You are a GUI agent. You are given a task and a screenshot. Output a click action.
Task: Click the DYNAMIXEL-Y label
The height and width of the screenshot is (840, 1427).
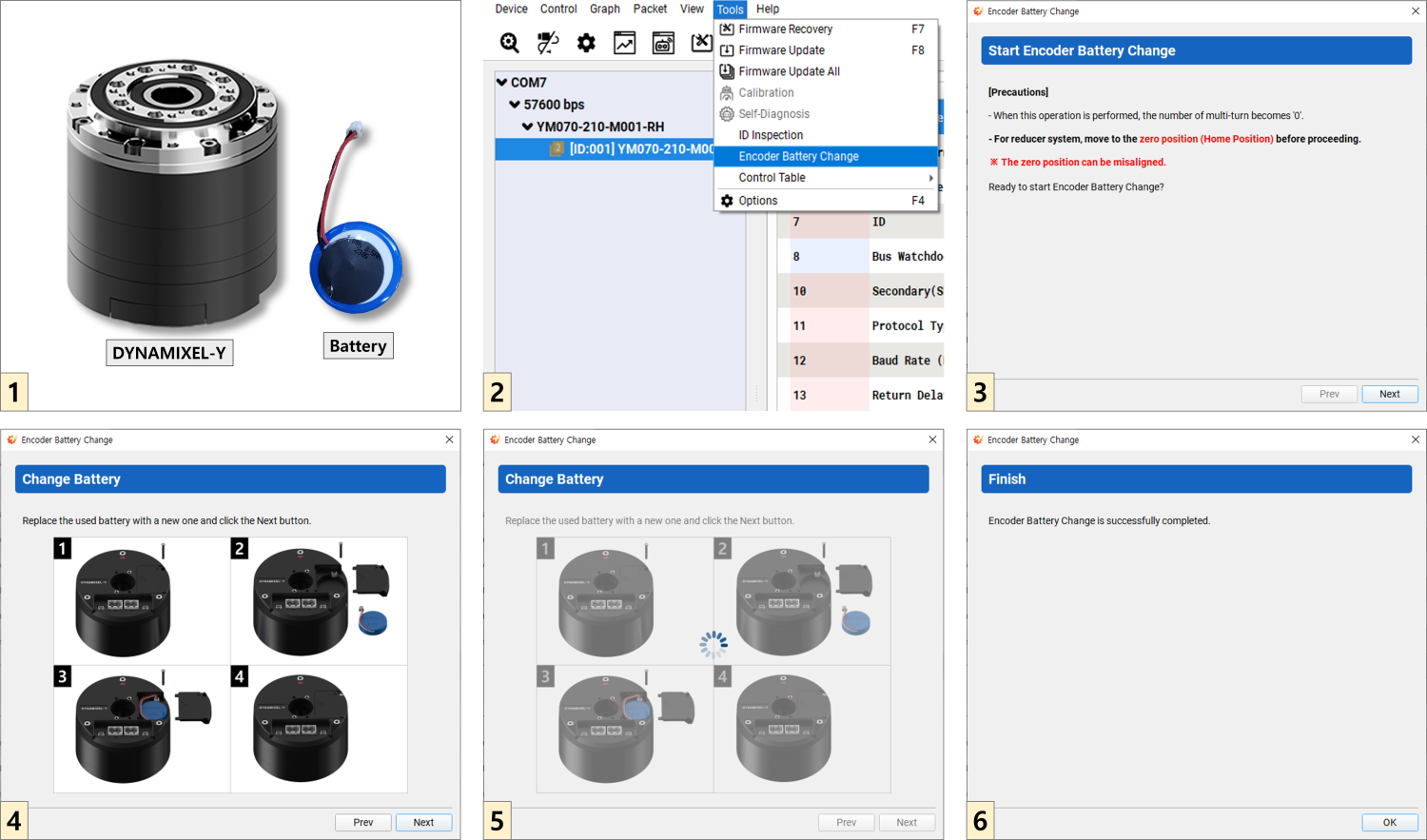point(169,353)
